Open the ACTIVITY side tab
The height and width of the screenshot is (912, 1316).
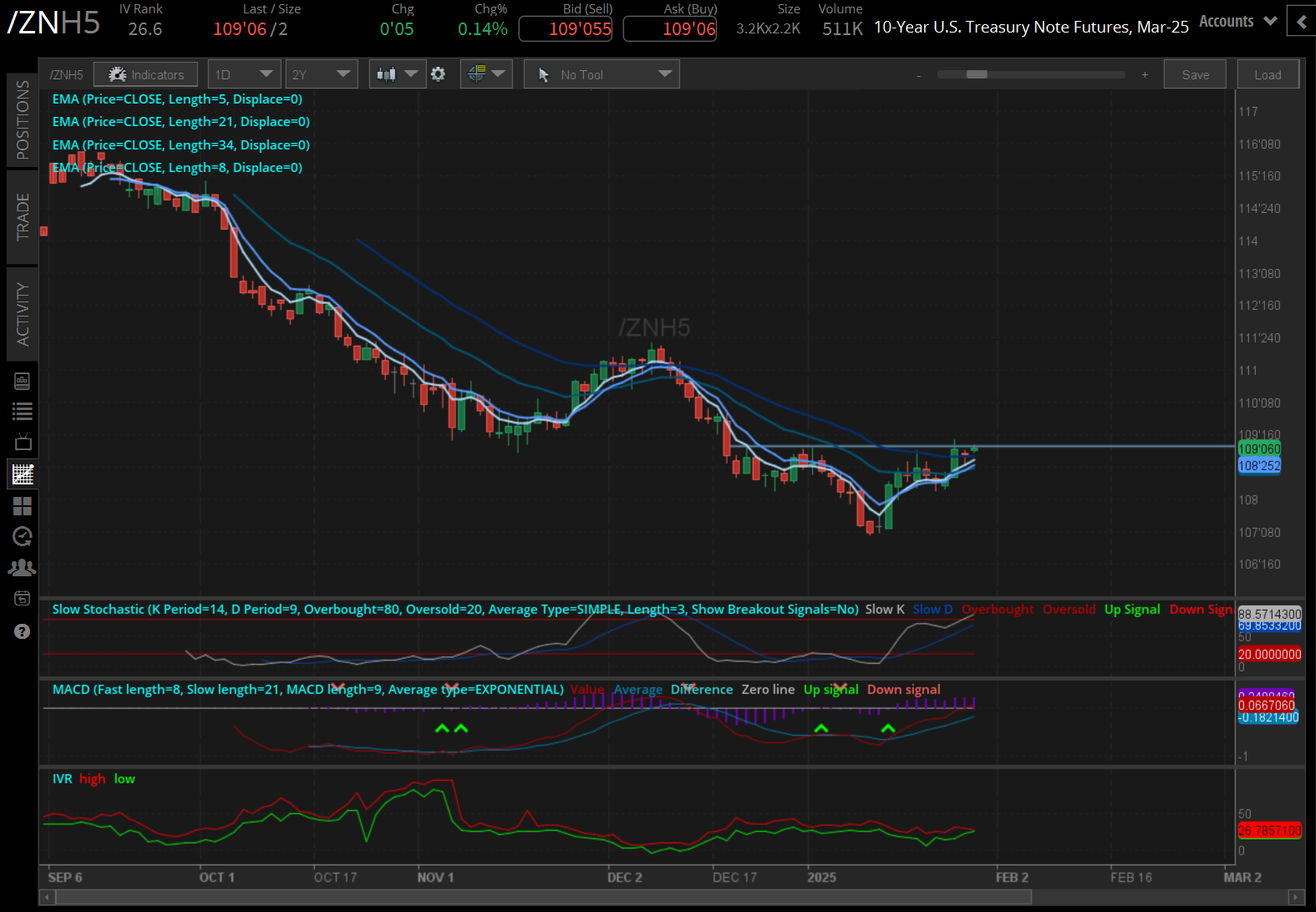[x=23, y=314]
